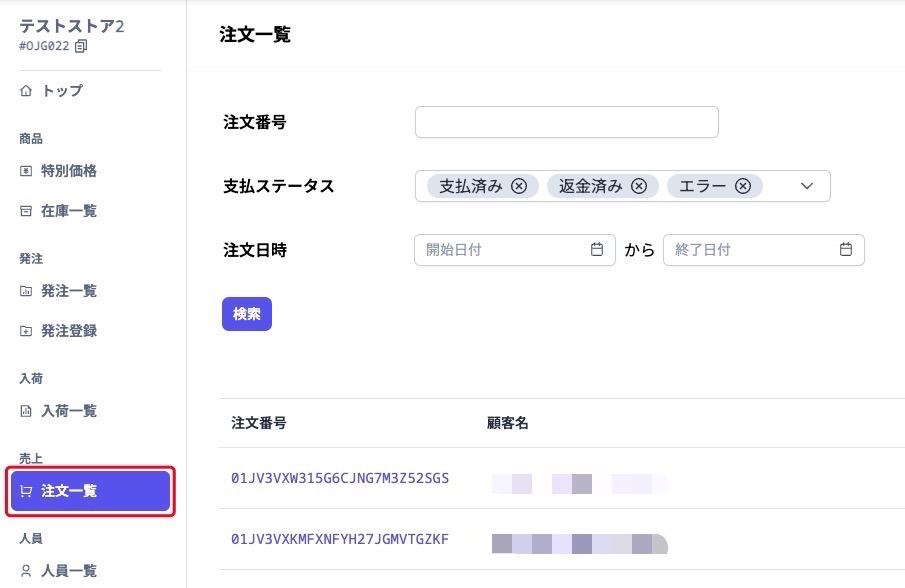Click inside the 注文番号 input field
Viewport: 905px width, 588px height.
(x=566, y=121)
